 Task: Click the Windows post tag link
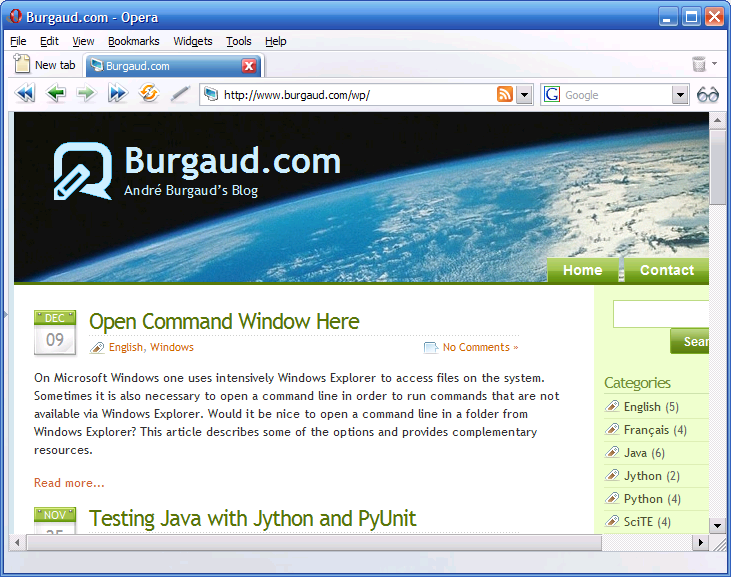pyautogui.click(x=172, y=347)
